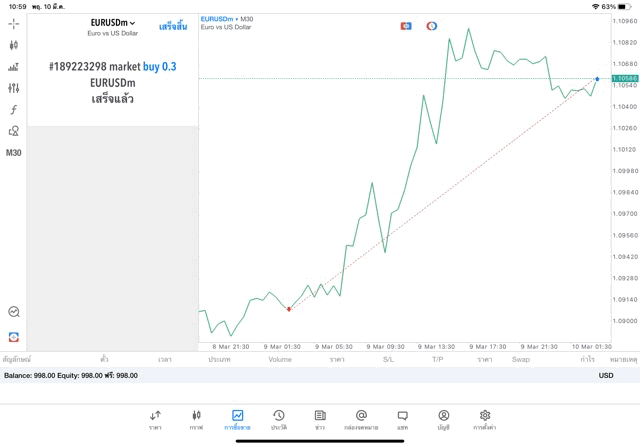Image resolution: width=640 pixels, height=447 pixels.
Task: Click the ประเภท column header
Action: click(x=219, y=360)
